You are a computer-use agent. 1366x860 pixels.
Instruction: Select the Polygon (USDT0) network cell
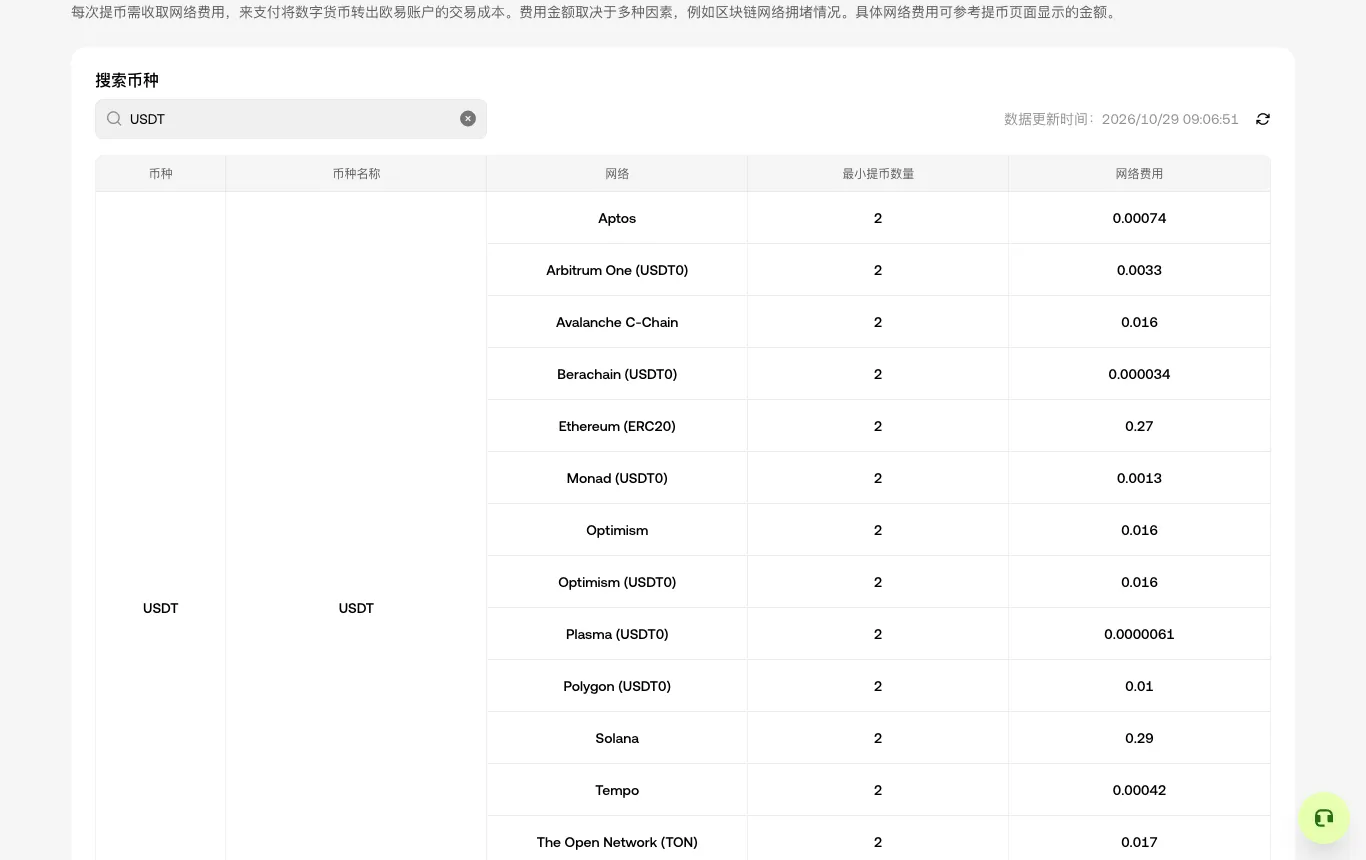point(617,686)
